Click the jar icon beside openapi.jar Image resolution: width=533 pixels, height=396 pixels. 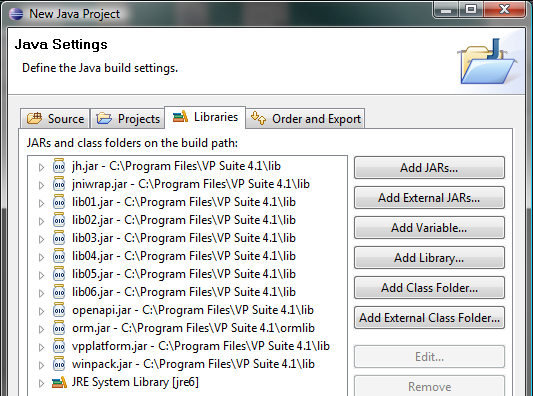tap(59, 310)
